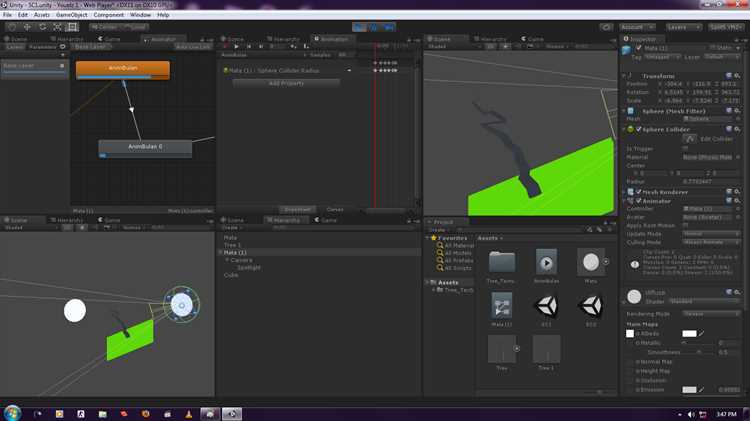Toggle the Sphere Collider enabled checkbox
This screenshot has height=421, width=750.
point(639,129)
